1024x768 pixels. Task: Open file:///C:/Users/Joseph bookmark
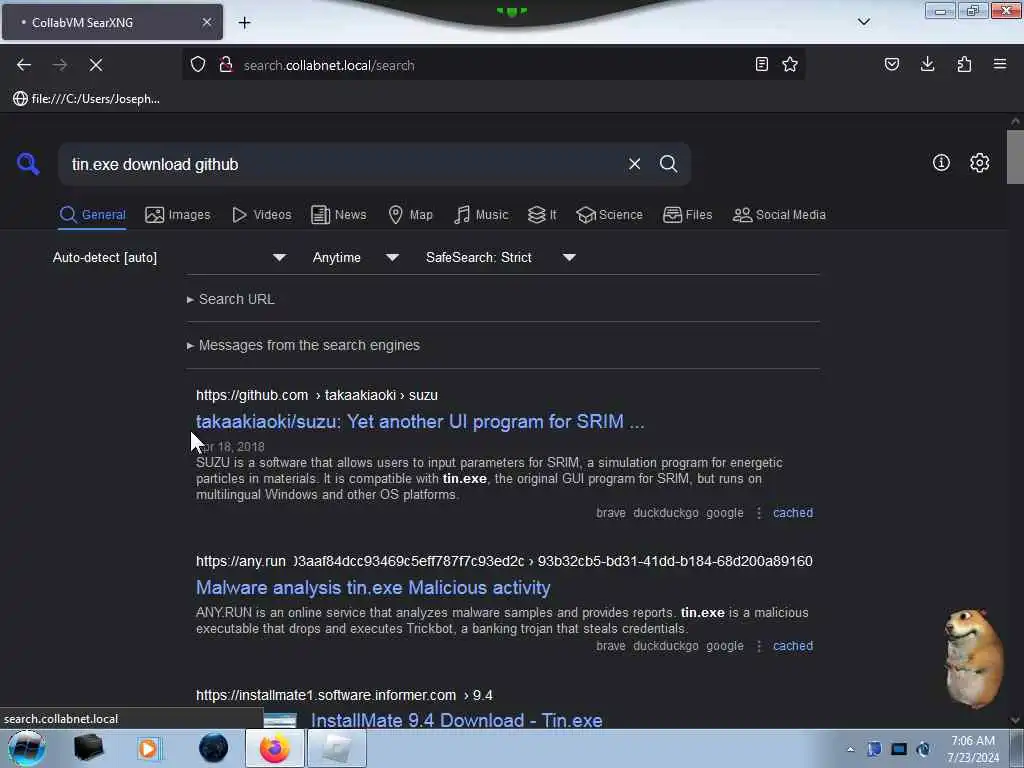(86, 99)
